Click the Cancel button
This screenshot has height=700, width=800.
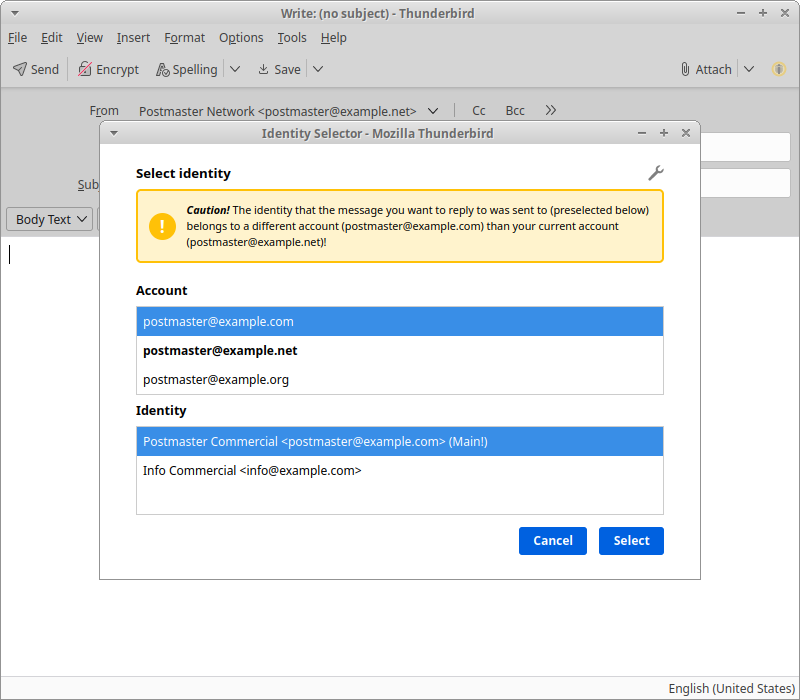point(553,541)
